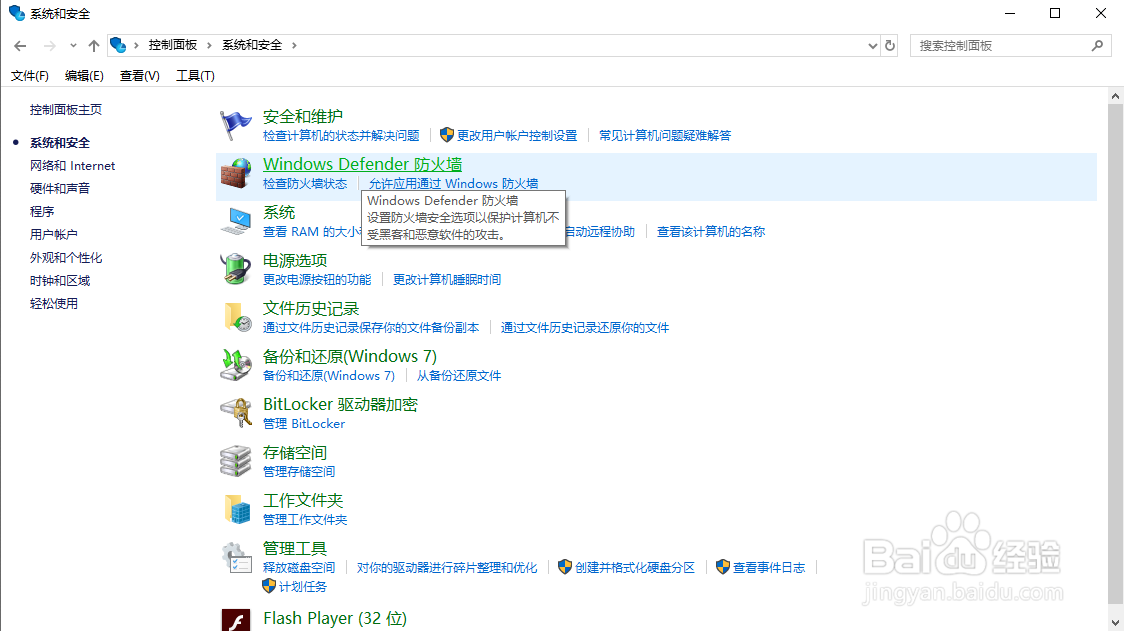The image size is (1124, 631).
Task: Click the 工作文件夹 folder icon
Action: click(x=237, y=509)
